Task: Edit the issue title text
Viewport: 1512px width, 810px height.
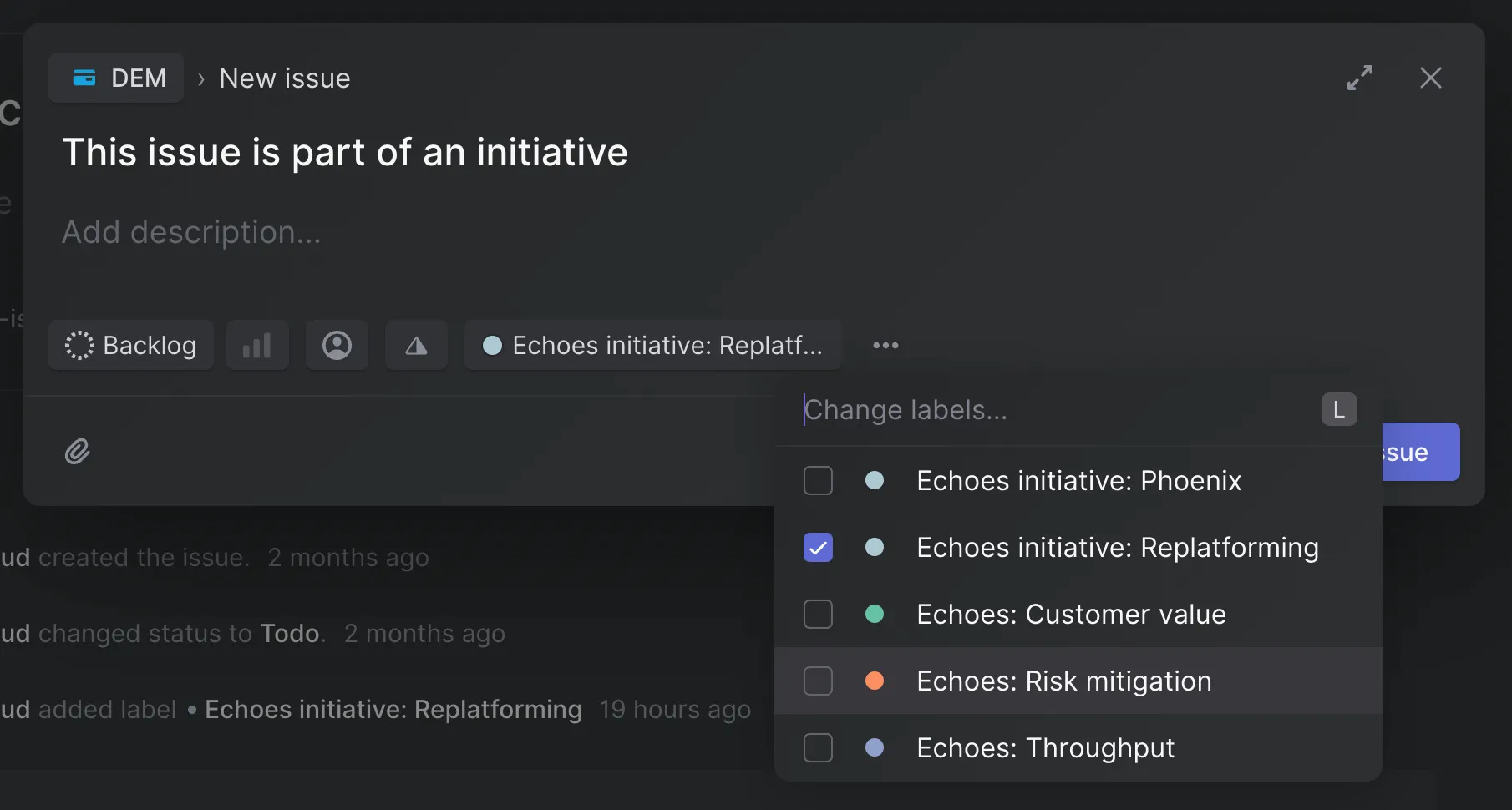Action: pos(345,152)
